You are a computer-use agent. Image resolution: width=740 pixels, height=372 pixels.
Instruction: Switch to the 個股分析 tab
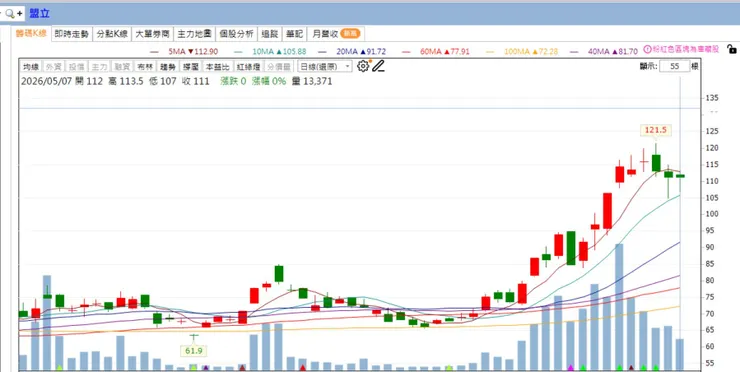[x=236, y=34]
